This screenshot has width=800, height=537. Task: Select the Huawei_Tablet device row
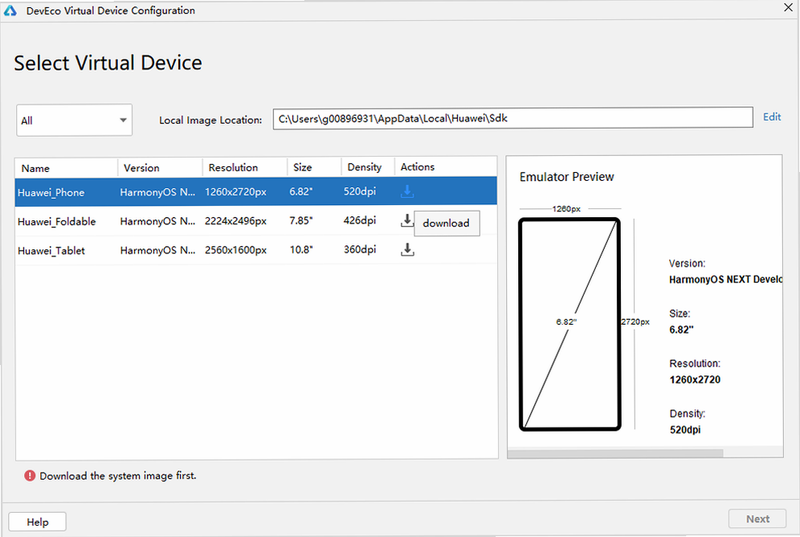256,250
